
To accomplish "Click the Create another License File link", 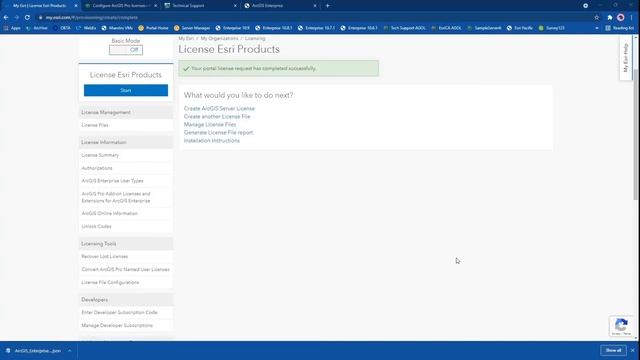I will coord(217,116).
